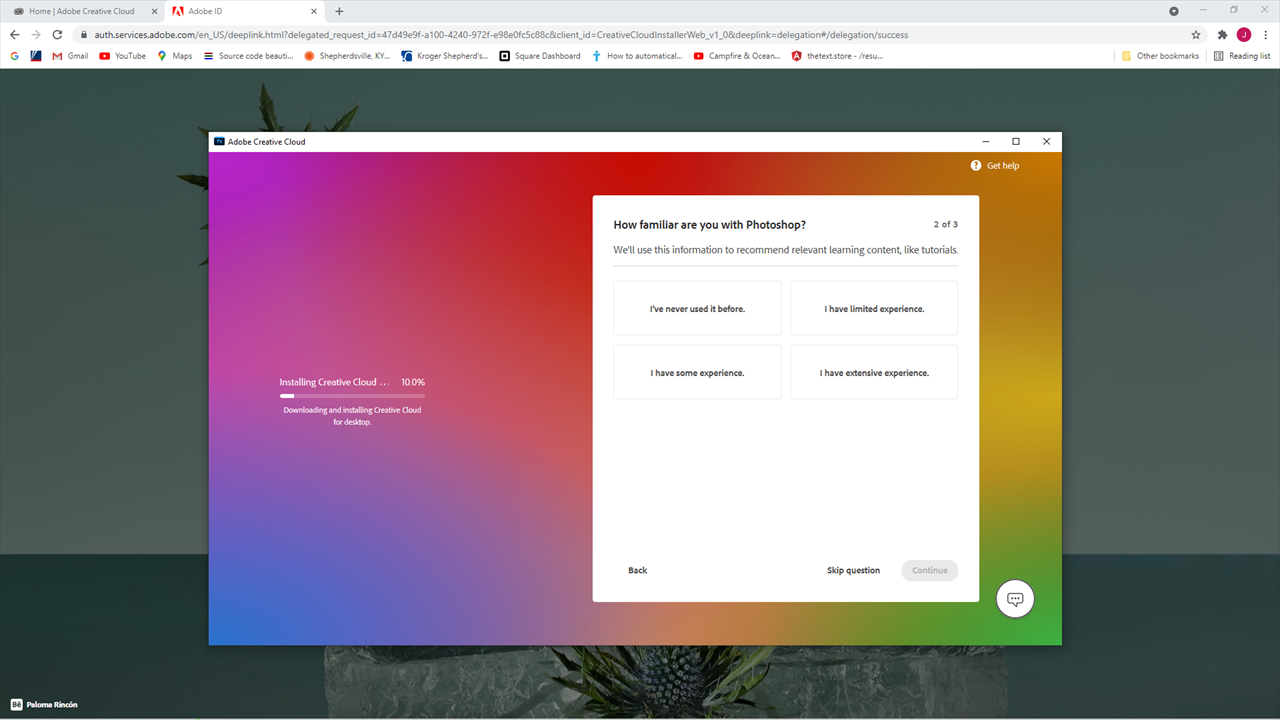This screenshot has height=720, width=1280.
Task: Go Back to the previous question
Action: click(638, 571)
